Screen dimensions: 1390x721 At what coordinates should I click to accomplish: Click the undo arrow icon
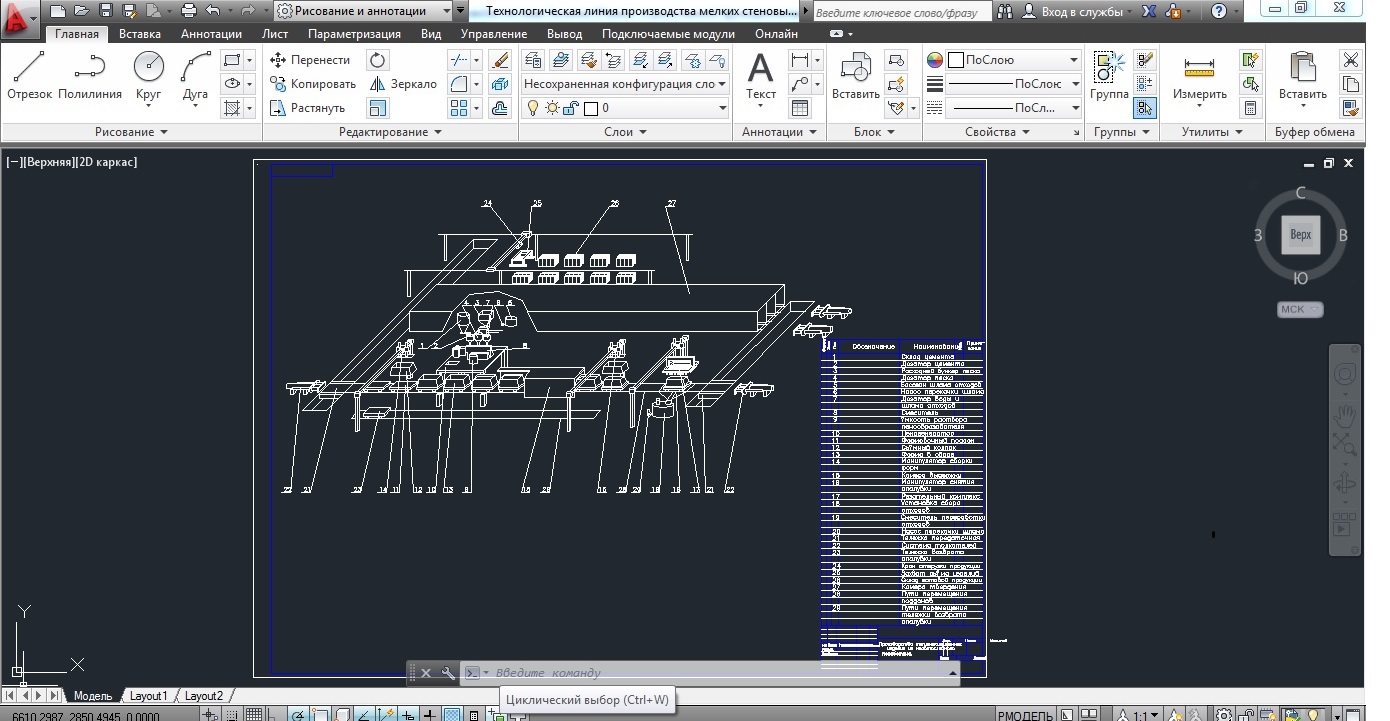coord(212,11)
